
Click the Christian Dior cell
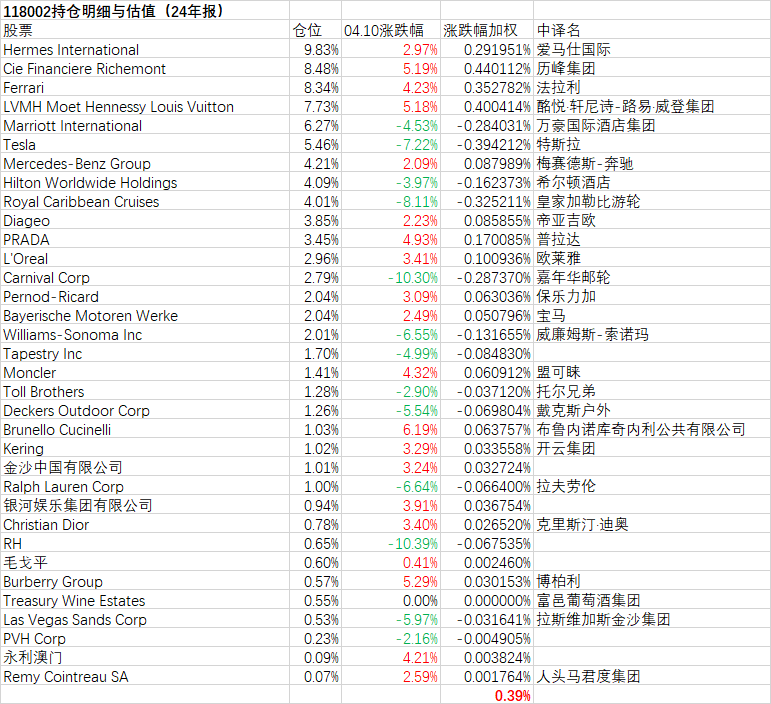[145, 524]
